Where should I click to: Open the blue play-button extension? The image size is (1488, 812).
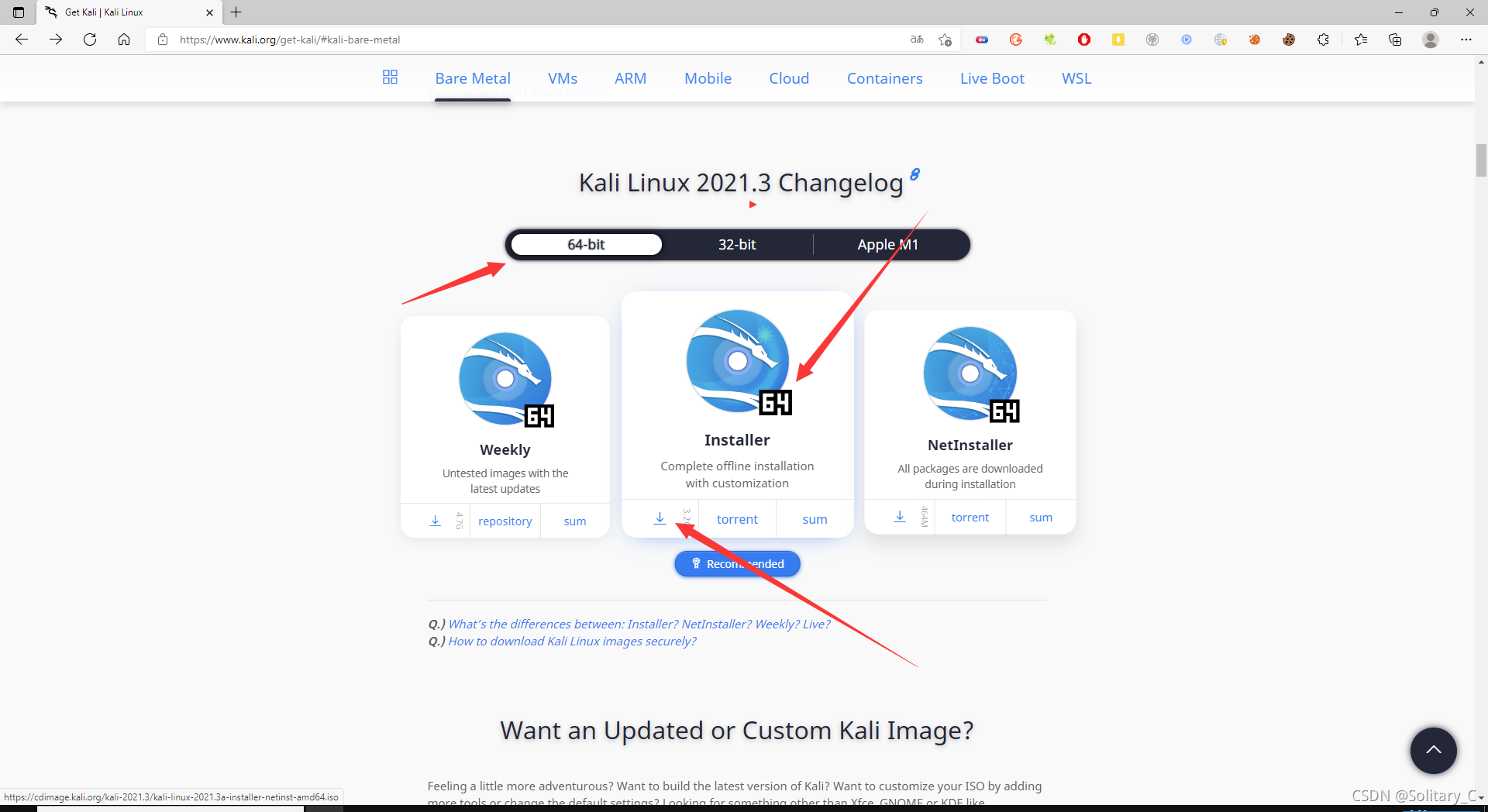pyautogui.click(x=1187, y=40)
